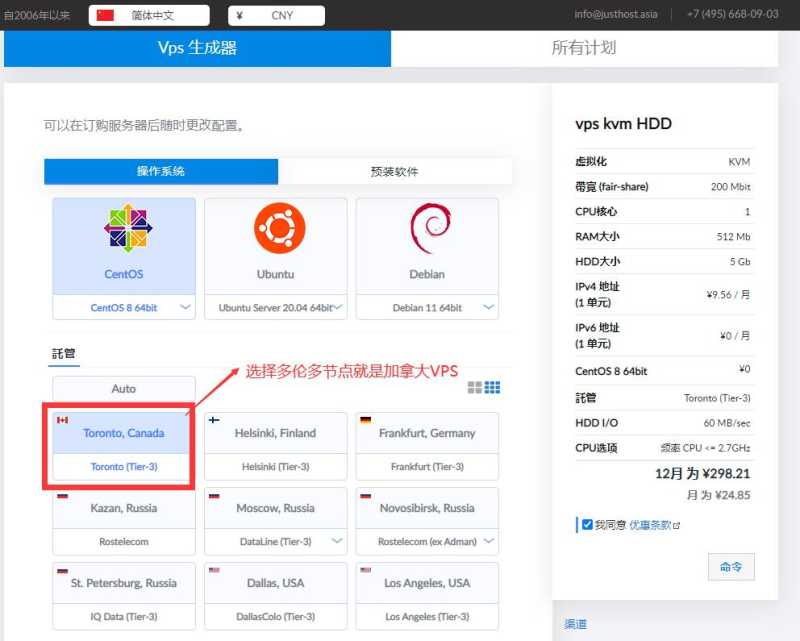
Task: Click the vps kvm HDD plan title
Action: pyautogui.click(x=623, y=124)
